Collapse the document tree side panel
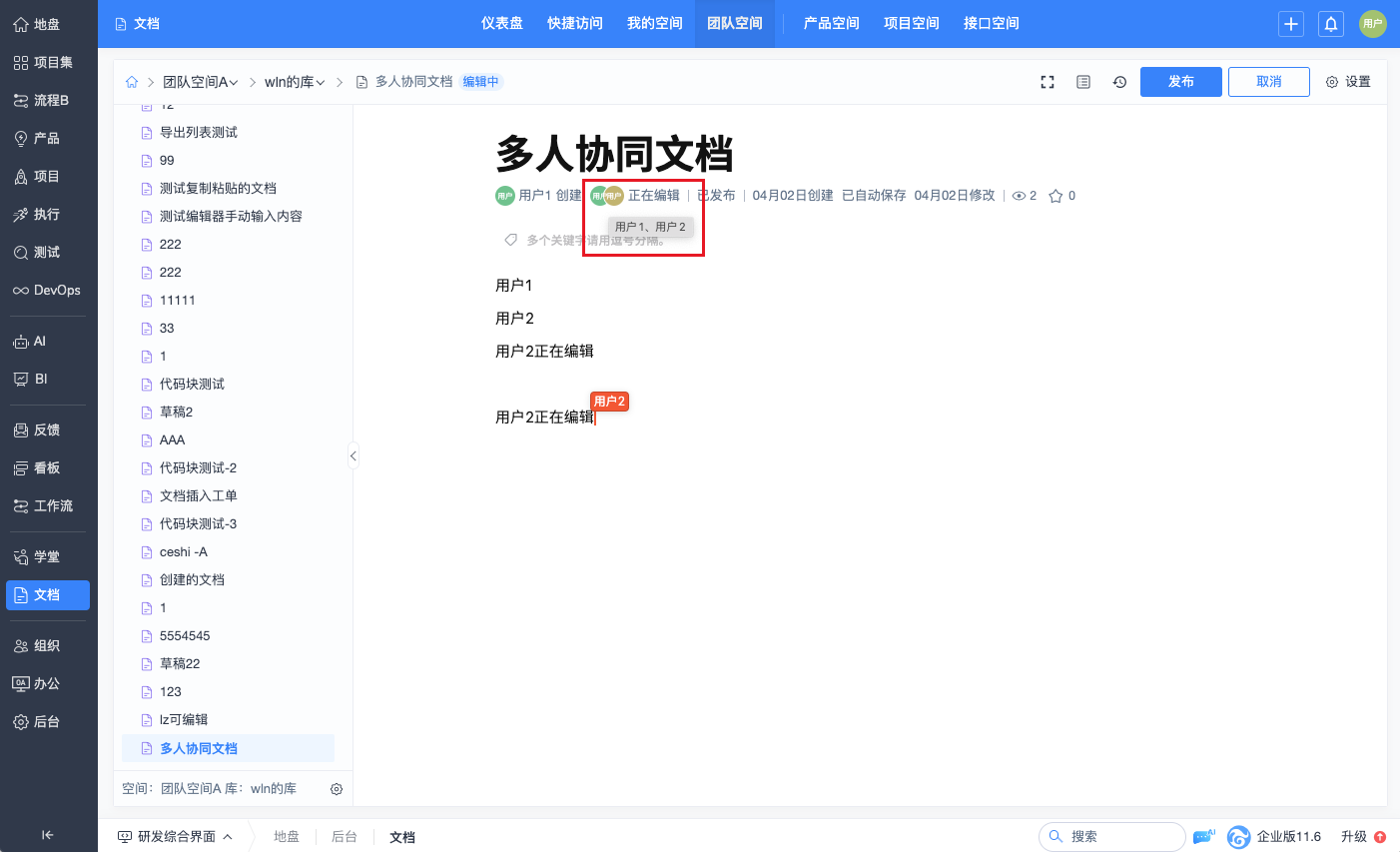This screenshot has height=852, width=1400. [x=352, y=455]
